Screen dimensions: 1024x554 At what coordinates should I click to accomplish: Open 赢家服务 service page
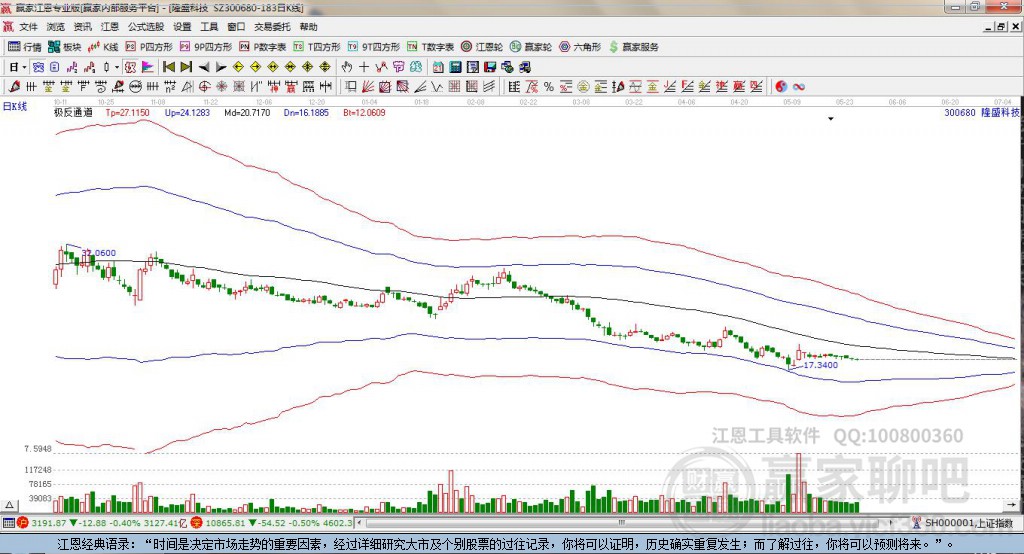pos(633,47)
